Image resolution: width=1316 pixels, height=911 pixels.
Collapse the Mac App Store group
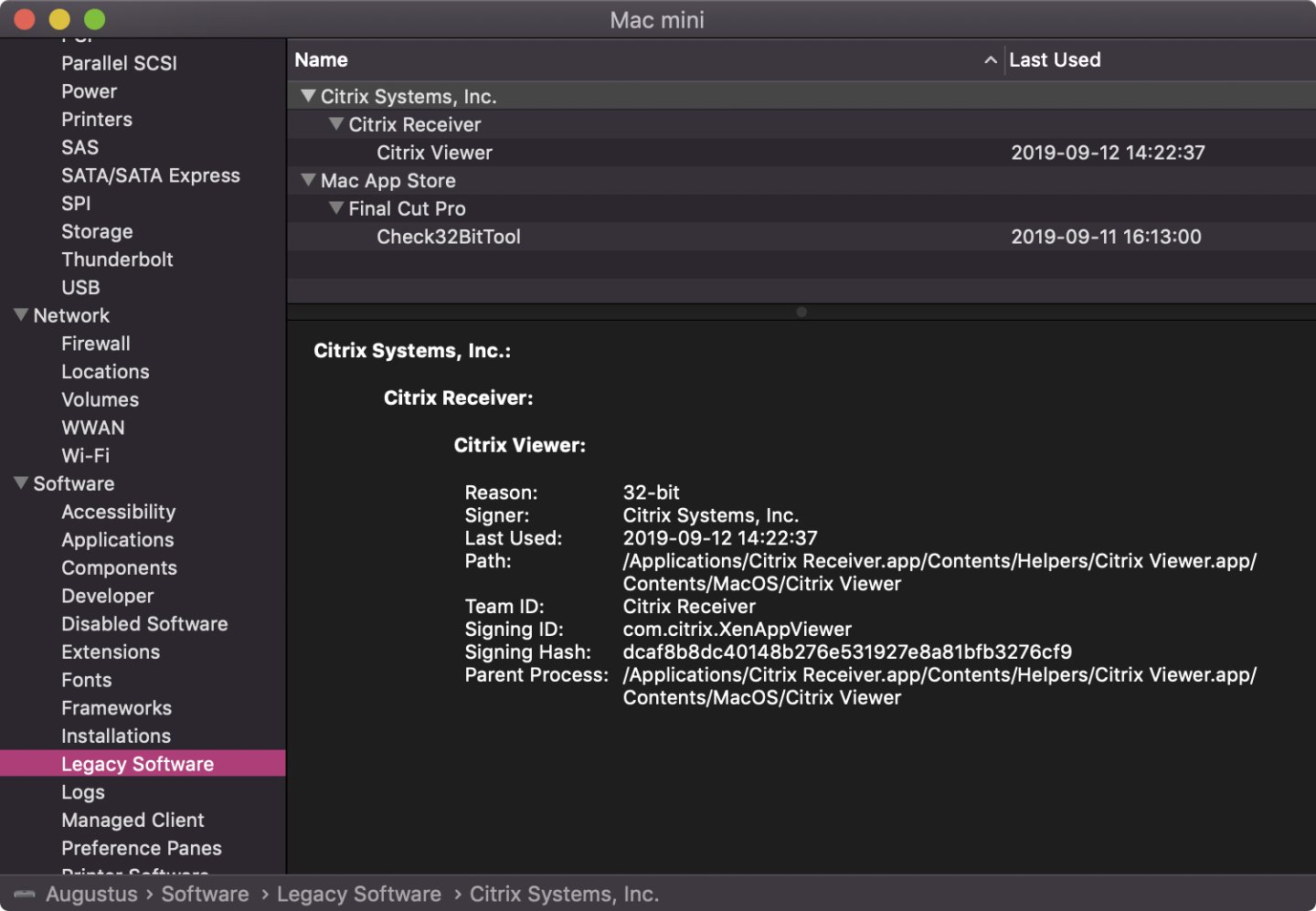pos(308,180)
